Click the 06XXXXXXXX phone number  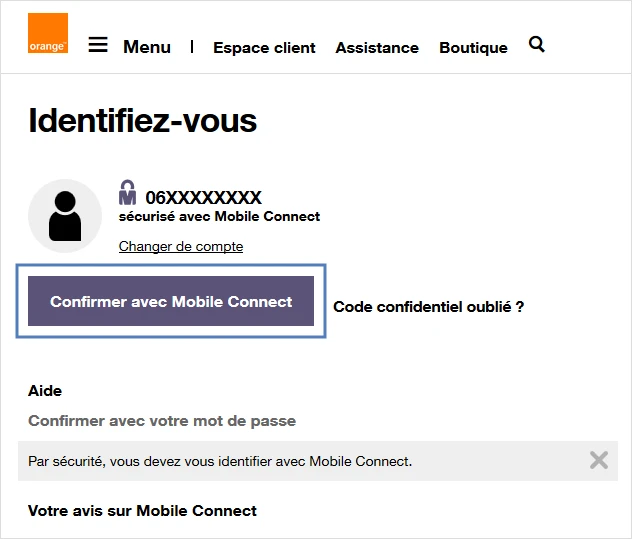203,198
